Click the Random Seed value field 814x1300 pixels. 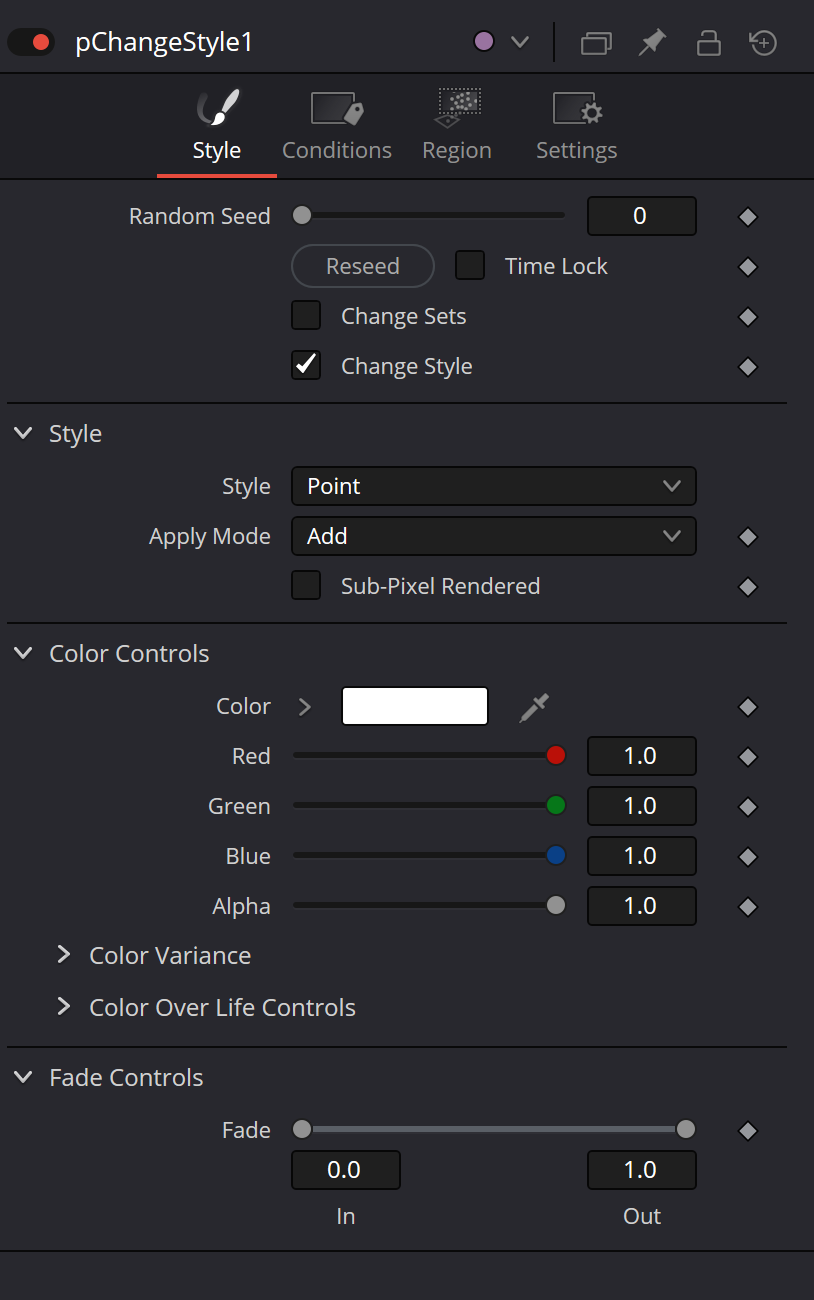click(x=641, y=216)
